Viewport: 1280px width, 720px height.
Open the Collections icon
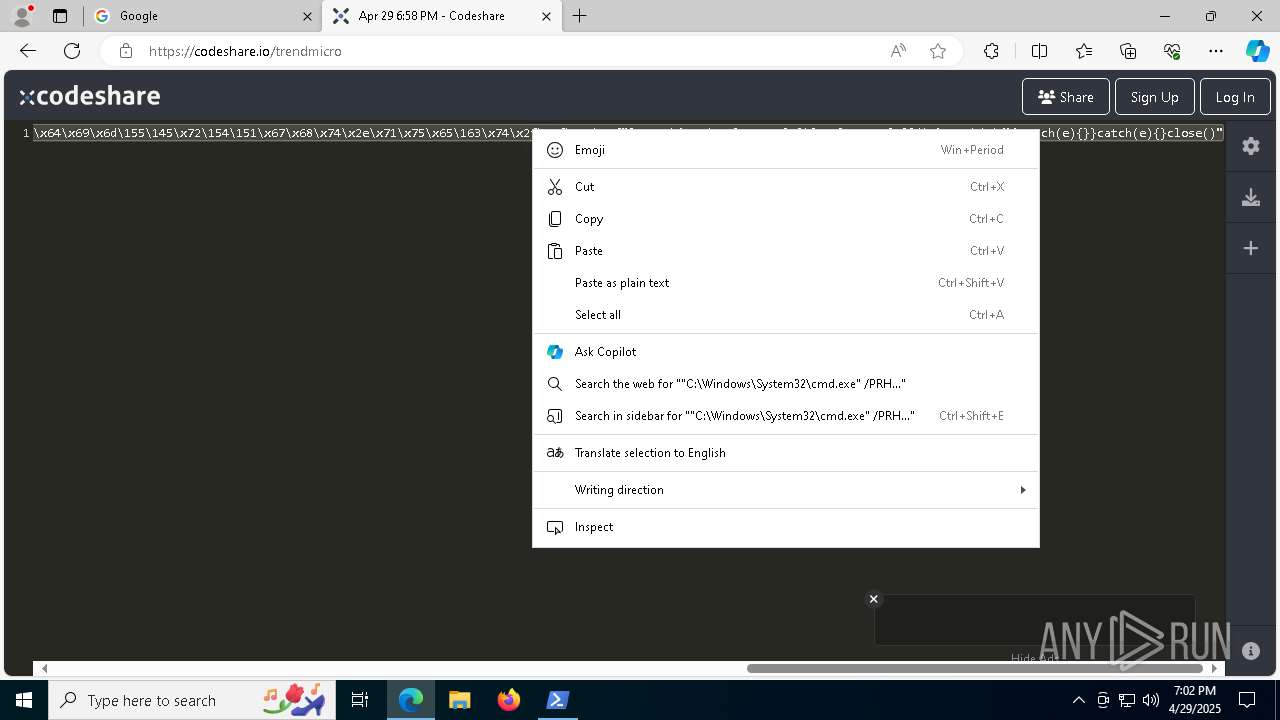click(x=1128, y=51)
